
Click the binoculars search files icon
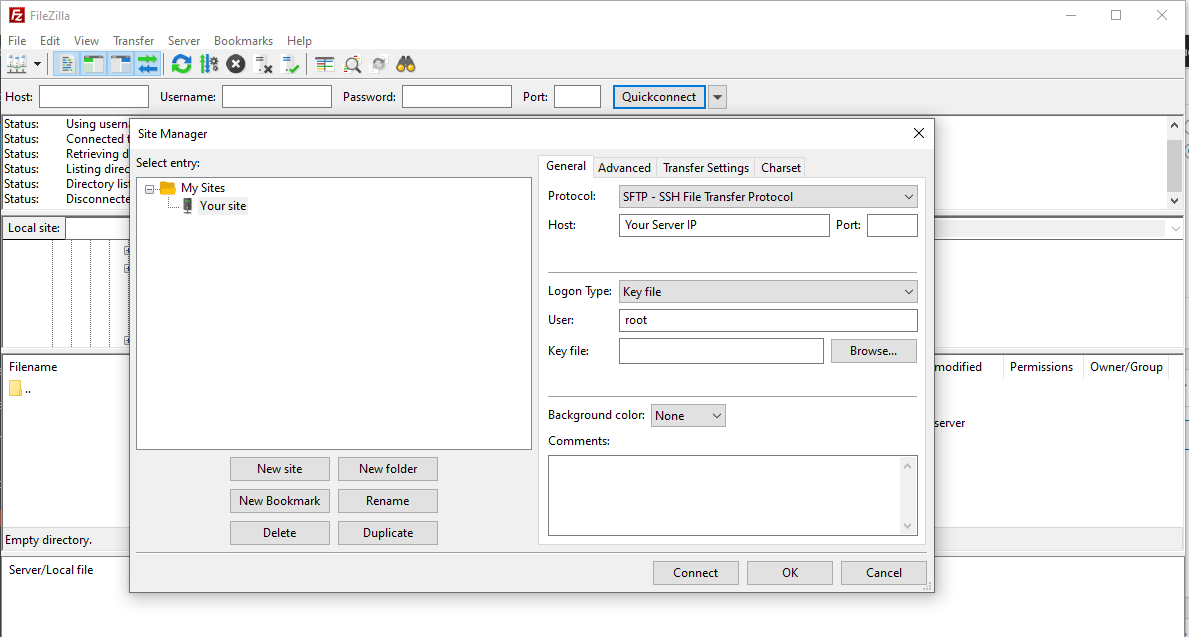pos(406,64)
